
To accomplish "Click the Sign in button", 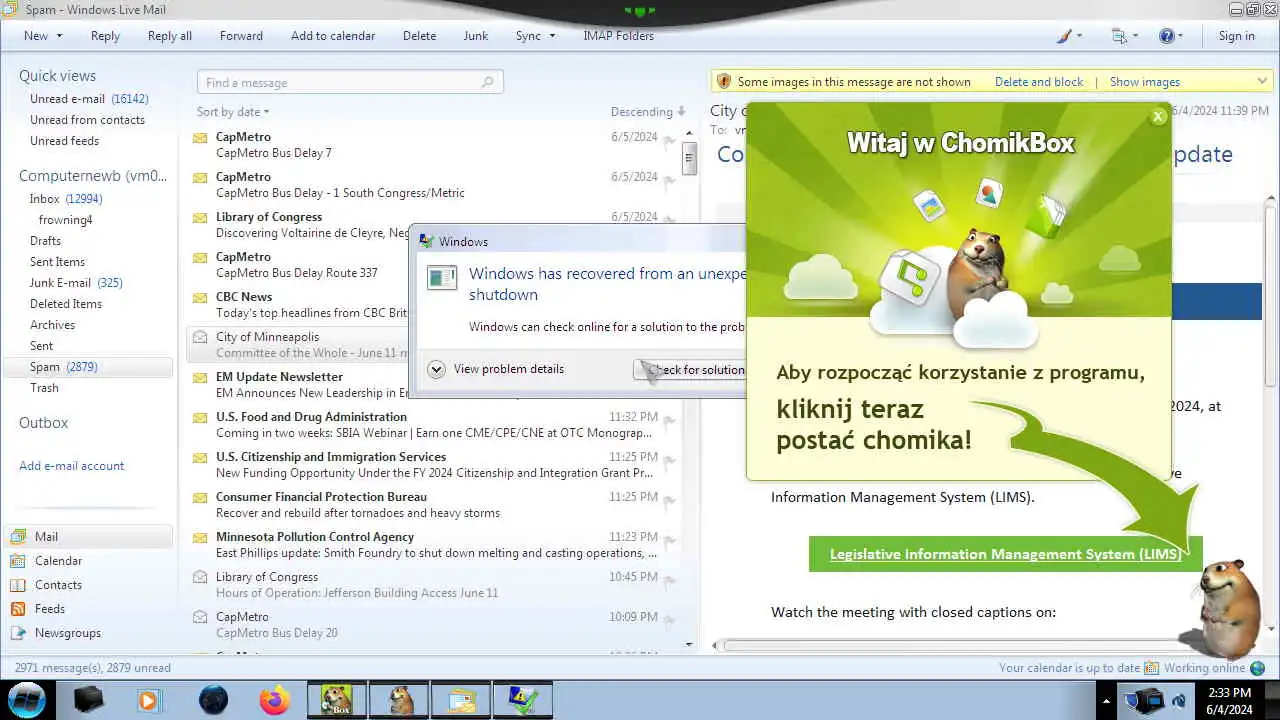I will pyautogui.click(x=1236, y=36).
